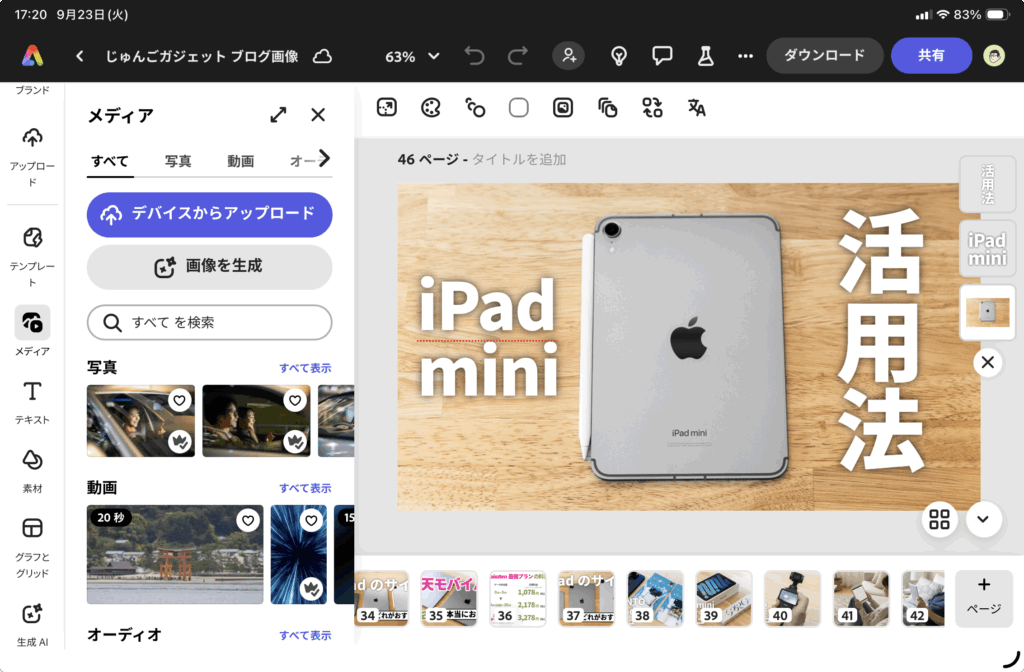This screenshot has height=672, width=1024.
Task: Click the invite collaborator icon
Action: [x=569, y=56]
